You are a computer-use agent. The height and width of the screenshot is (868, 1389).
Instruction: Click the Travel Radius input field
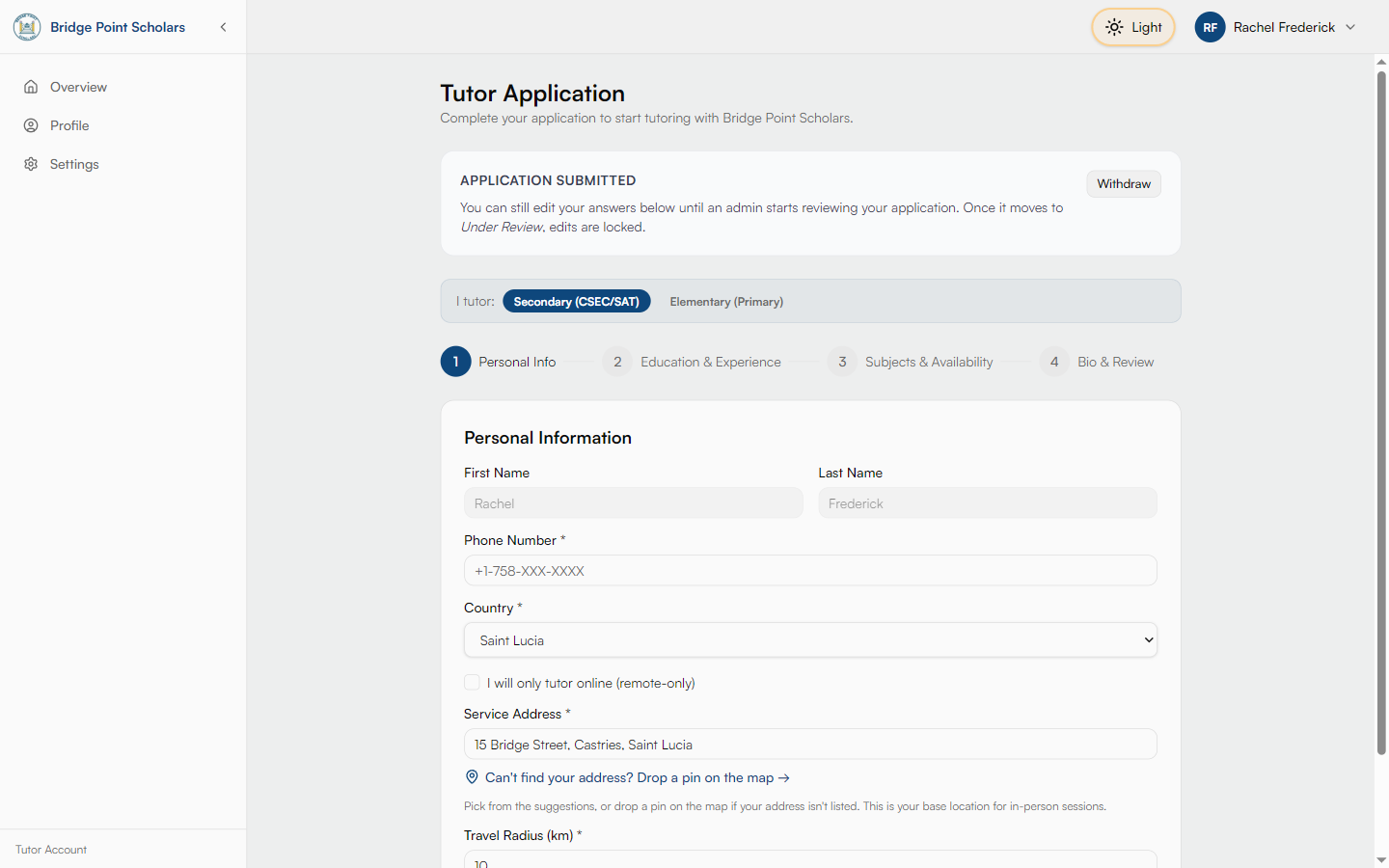point(810,859)
